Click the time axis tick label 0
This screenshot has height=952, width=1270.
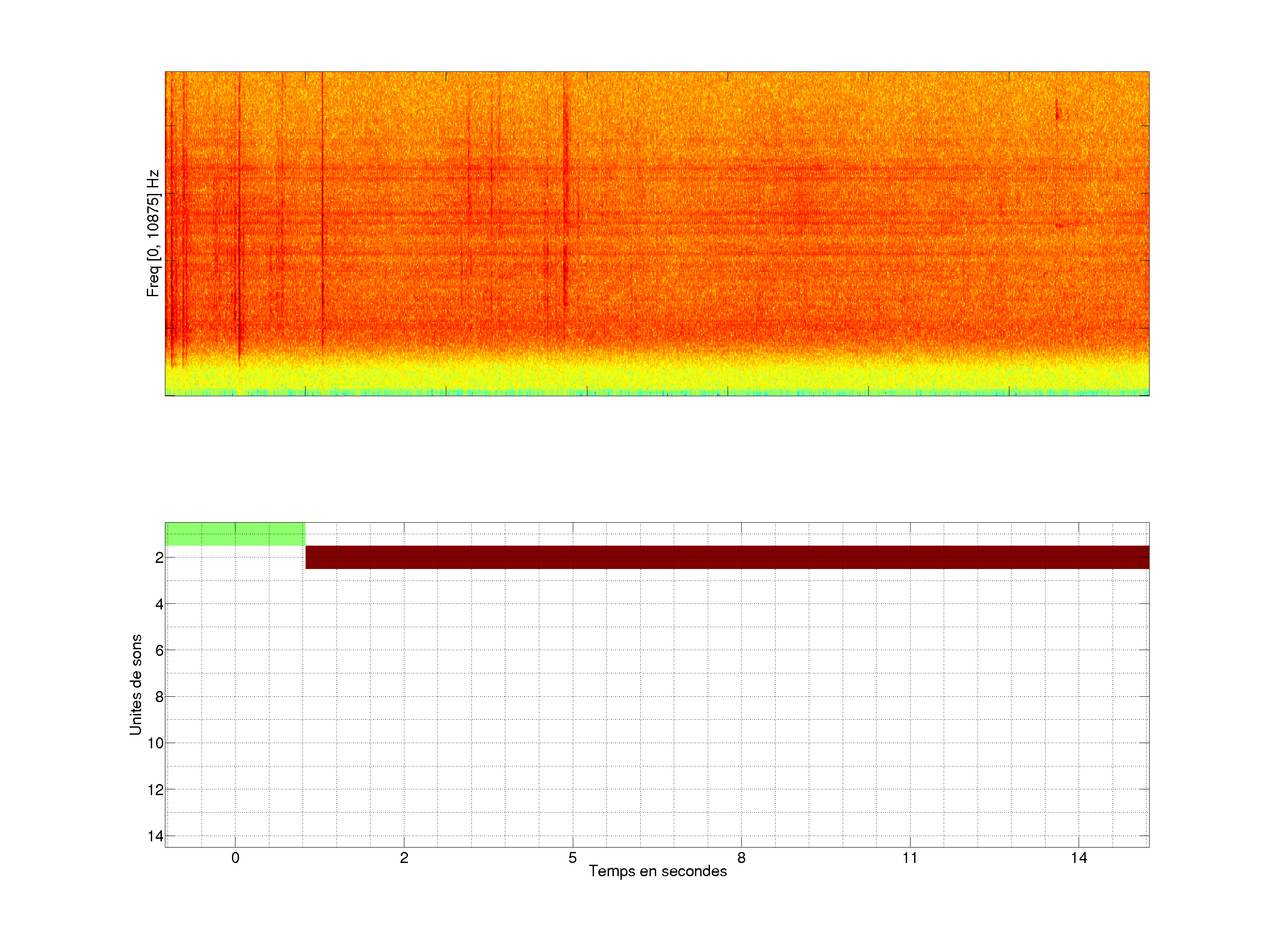235,858
